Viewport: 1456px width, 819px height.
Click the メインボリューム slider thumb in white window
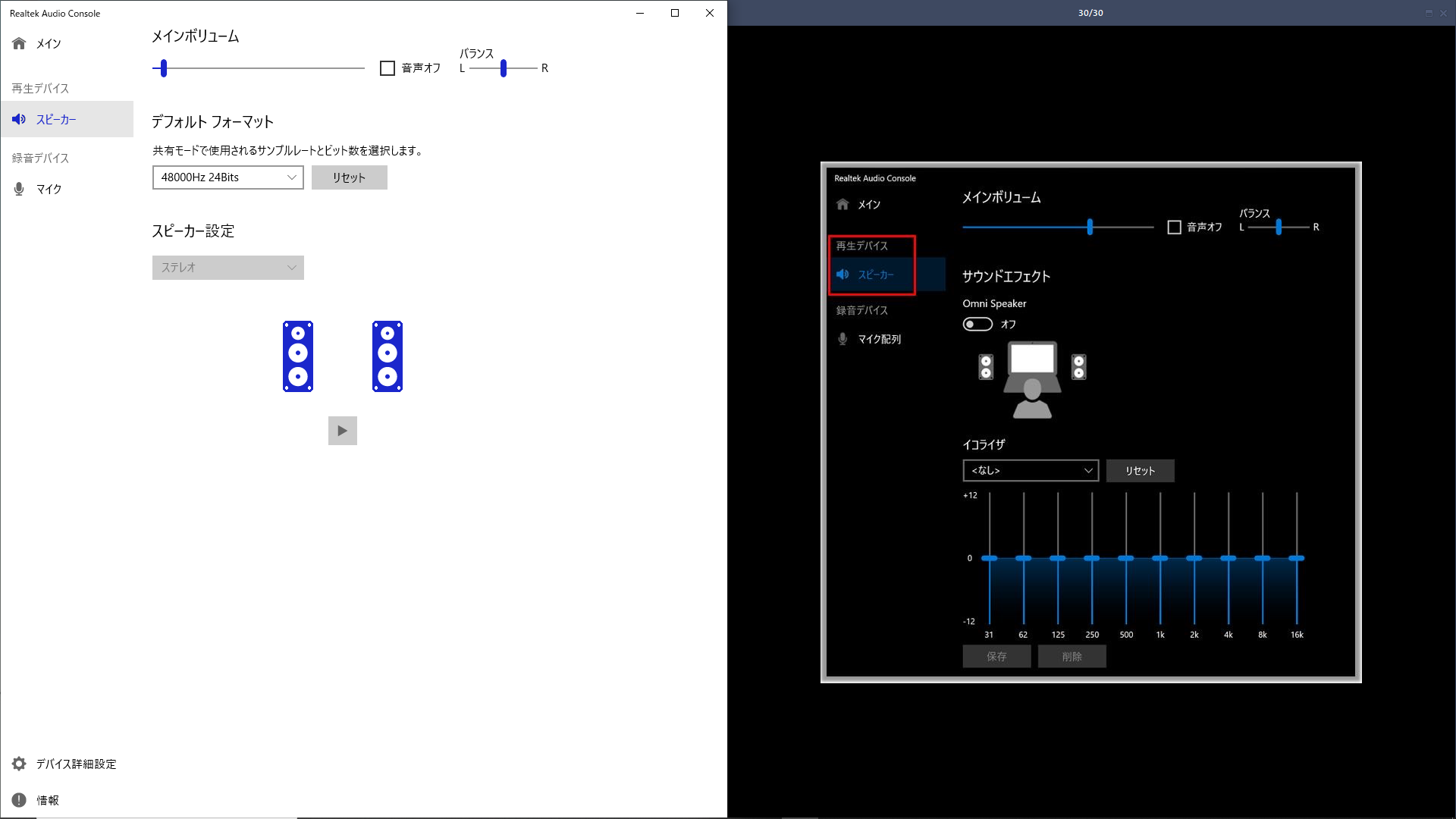pos(164,68)
